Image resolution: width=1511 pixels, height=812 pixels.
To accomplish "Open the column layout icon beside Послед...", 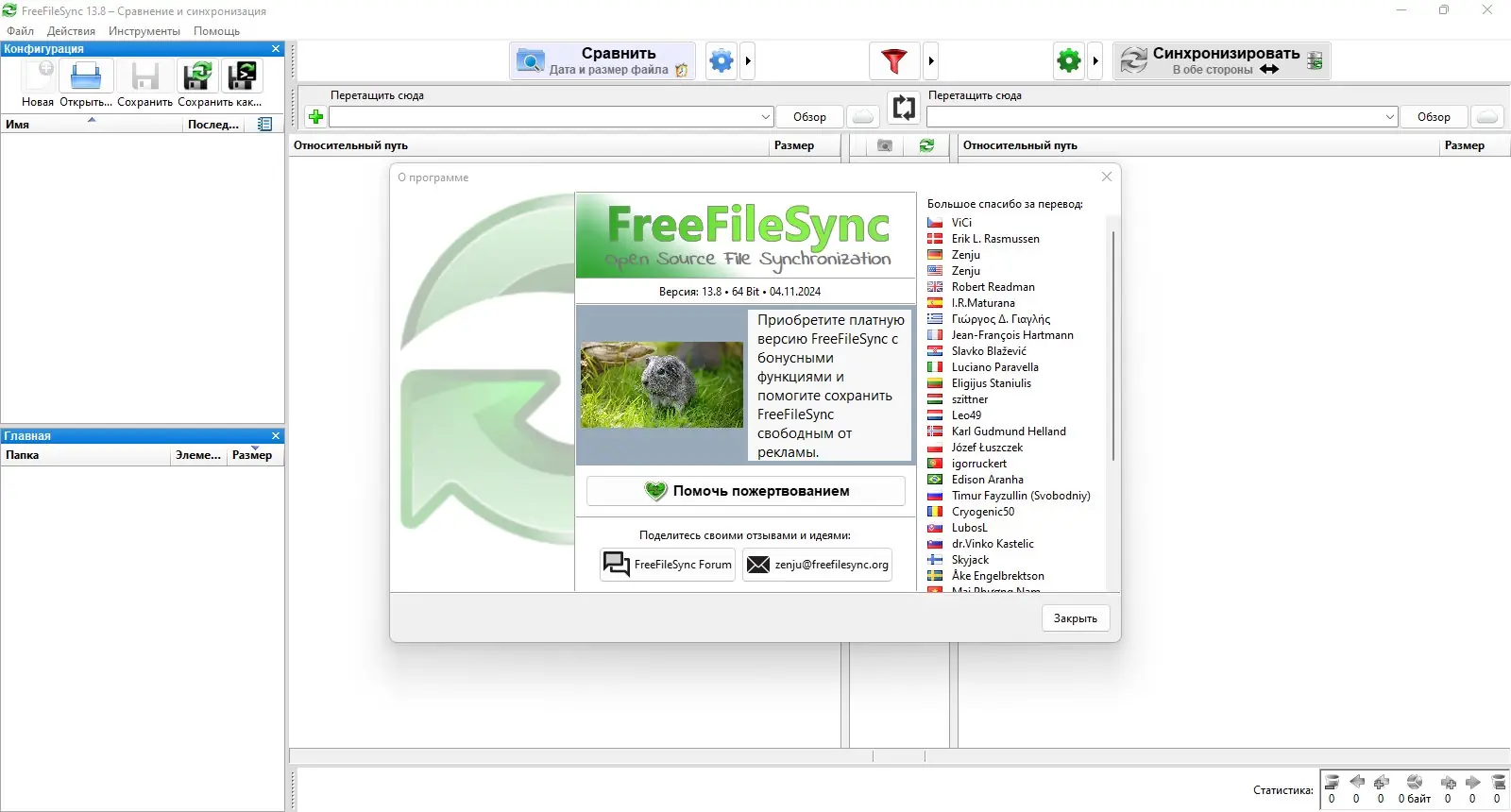I will 265,125.
